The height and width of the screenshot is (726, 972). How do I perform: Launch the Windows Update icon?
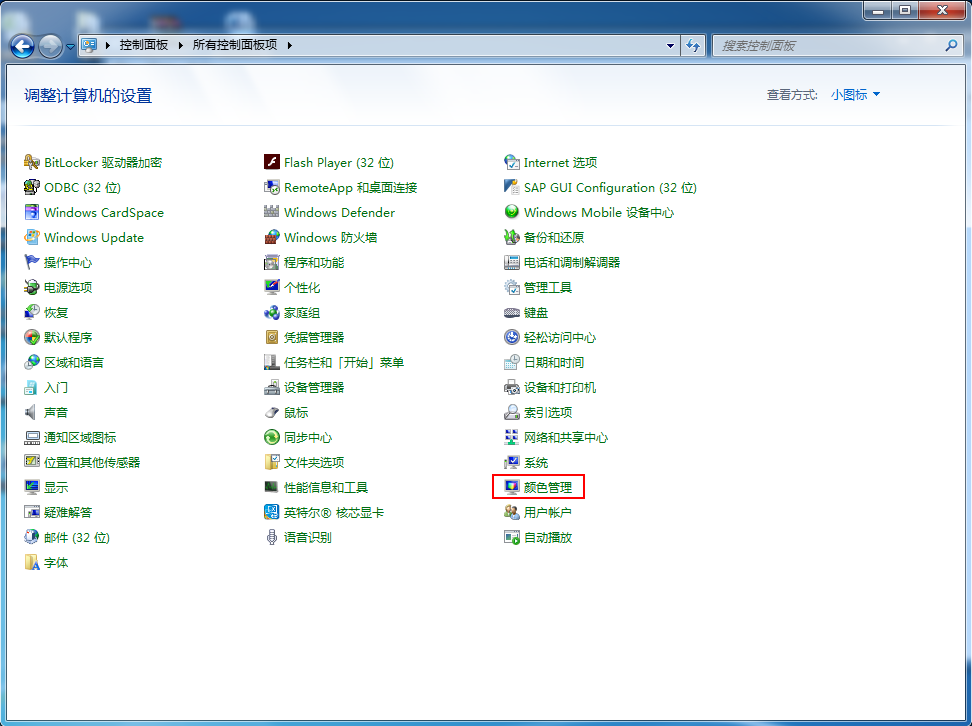[x=32, y=237]
